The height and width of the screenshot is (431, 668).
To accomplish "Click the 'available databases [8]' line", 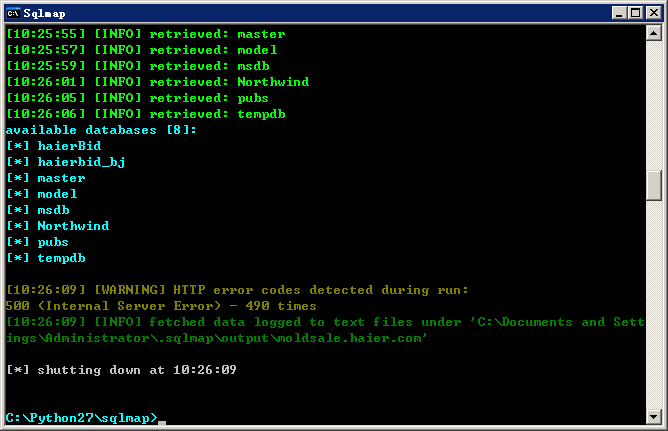I will click(101, 130).
